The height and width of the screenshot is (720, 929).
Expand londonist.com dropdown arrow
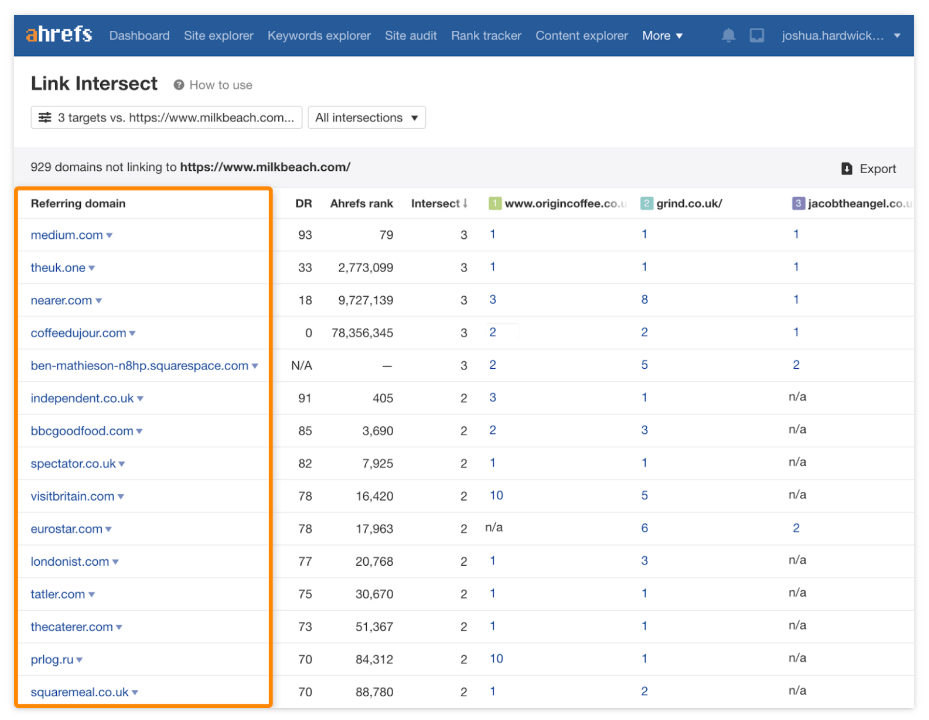[x=115, y=561]
